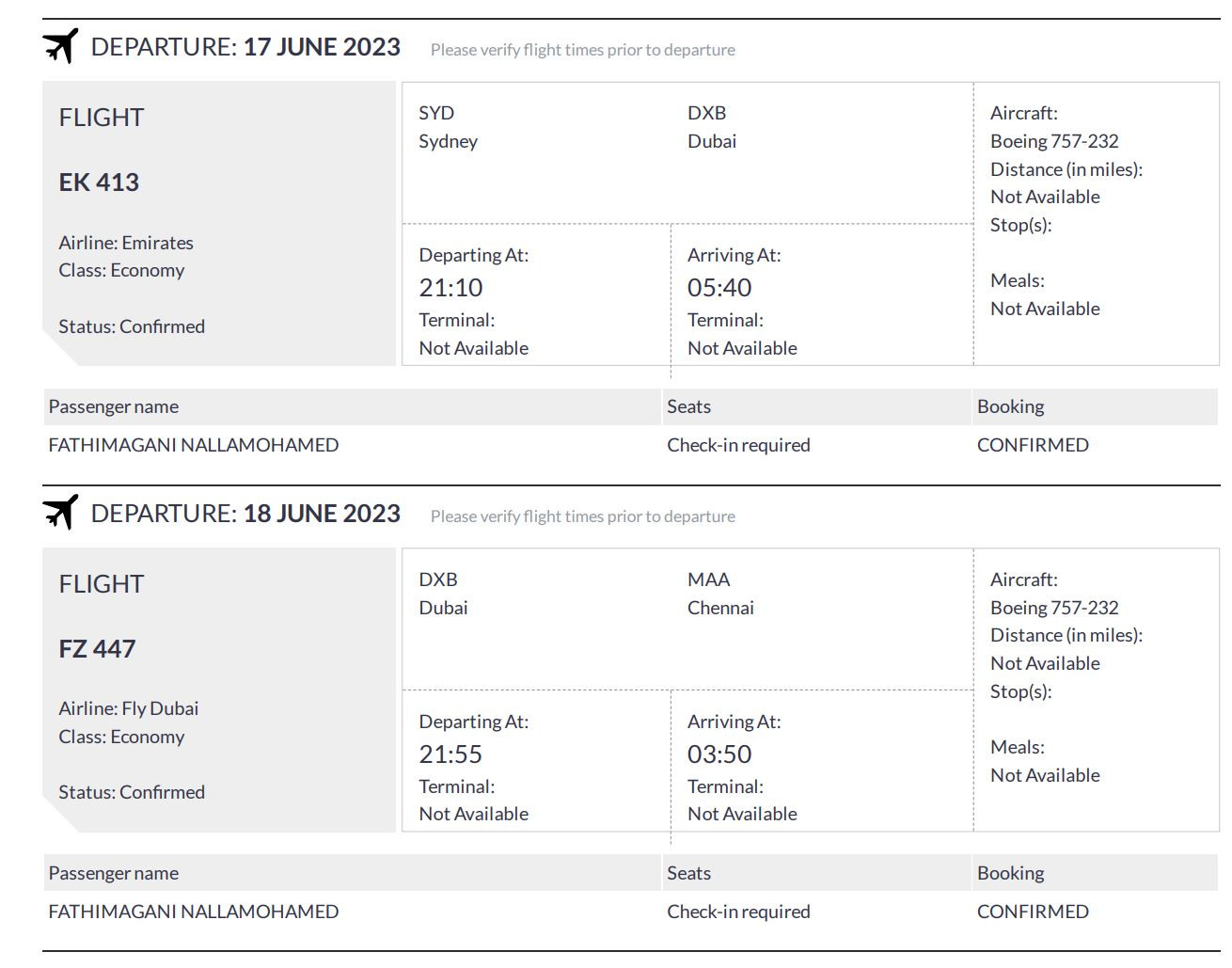This screenshot has width=1232, height=968.
Task: Click the 03:50 arrival time
Action: coord(719,754)
